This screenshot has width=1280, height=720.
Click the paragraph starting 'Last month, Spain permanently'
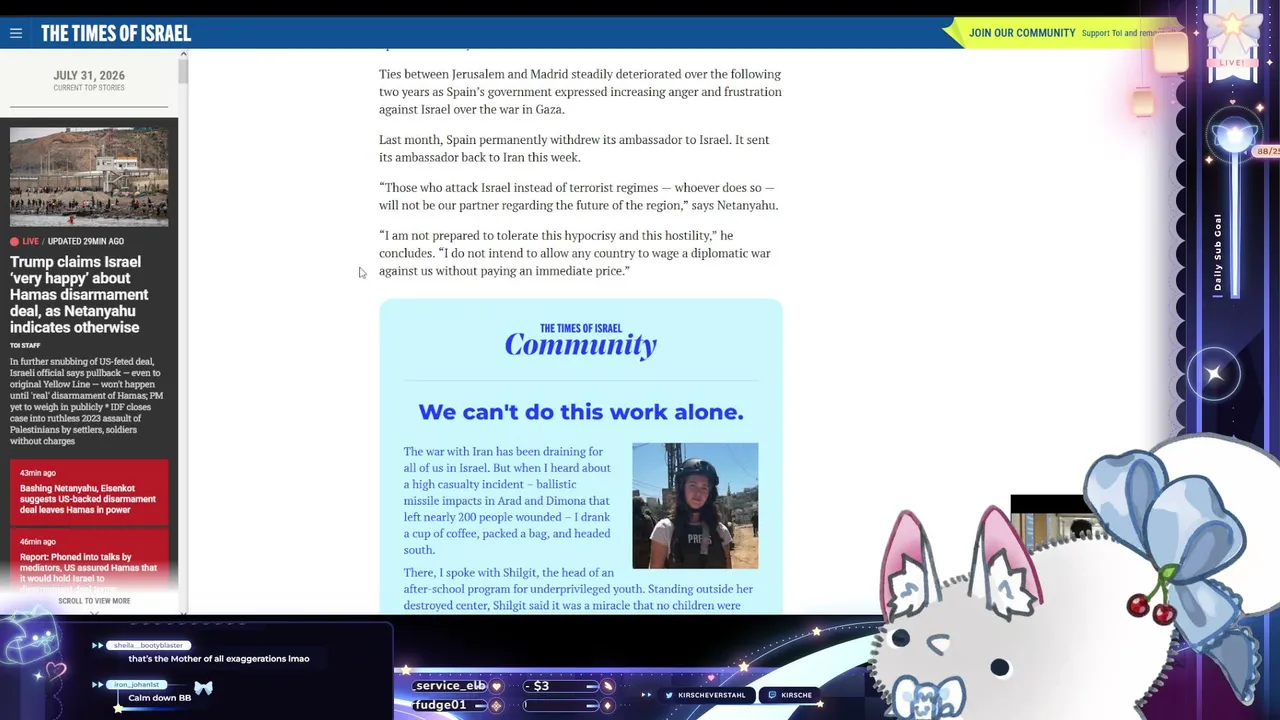pyautogui.click(x=574, y=148)
